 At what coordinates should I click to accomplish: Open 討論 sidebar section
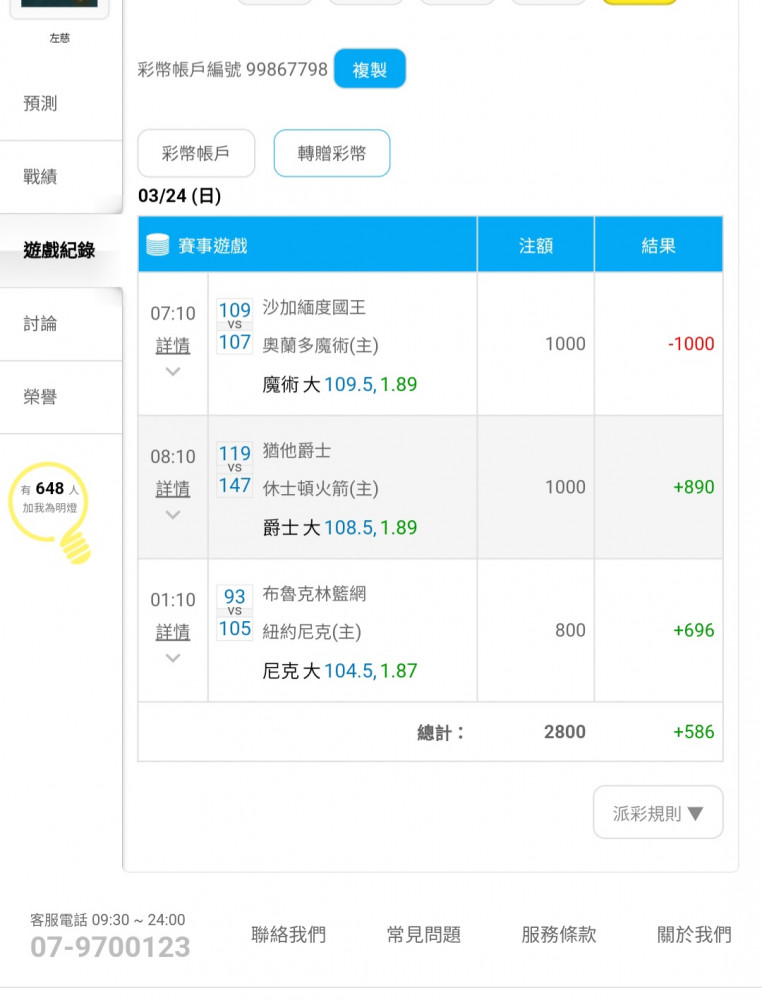click(40, 323)
